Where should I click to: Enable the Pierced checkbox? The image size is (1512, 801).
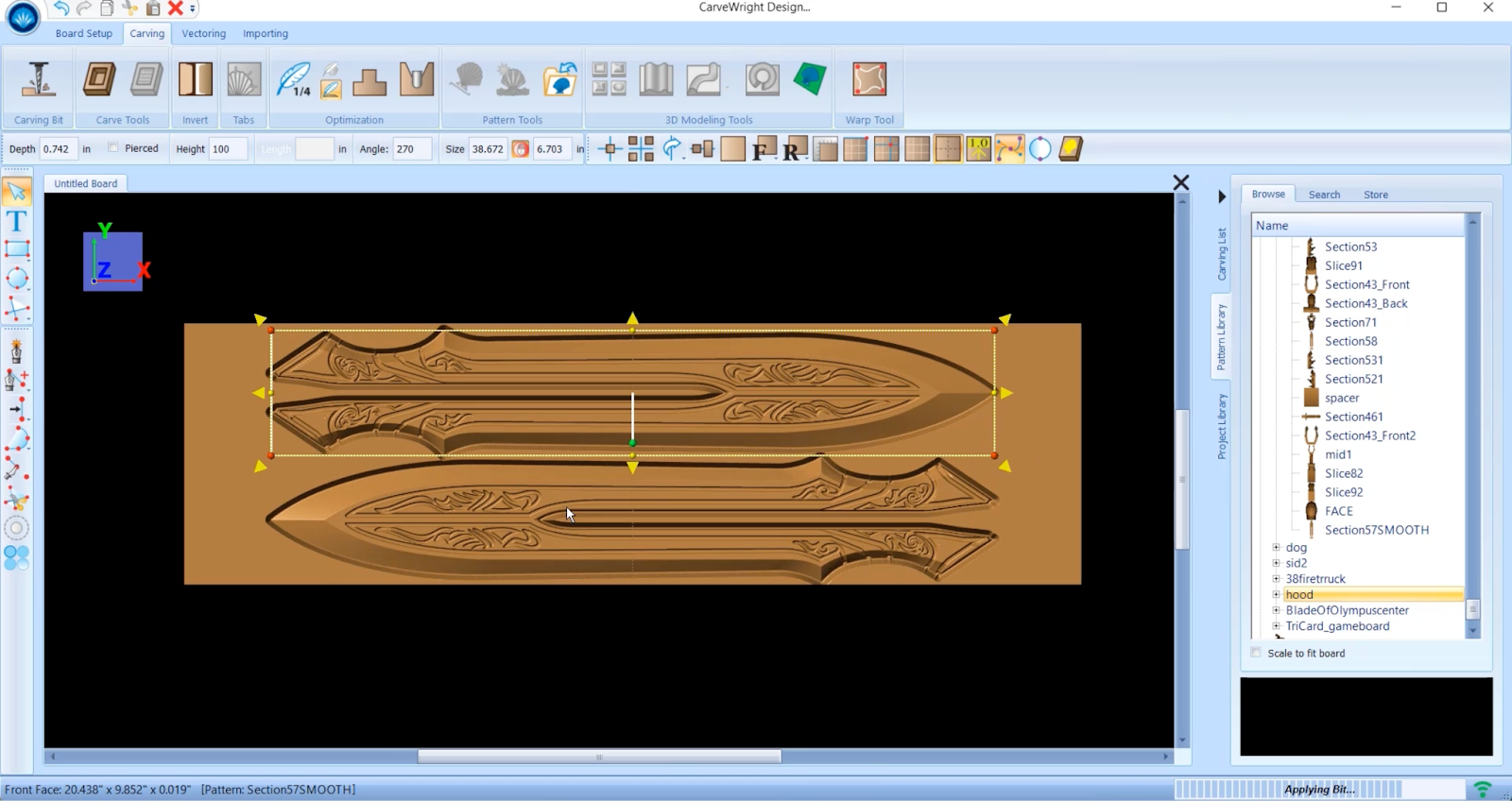tap(113, 148)
